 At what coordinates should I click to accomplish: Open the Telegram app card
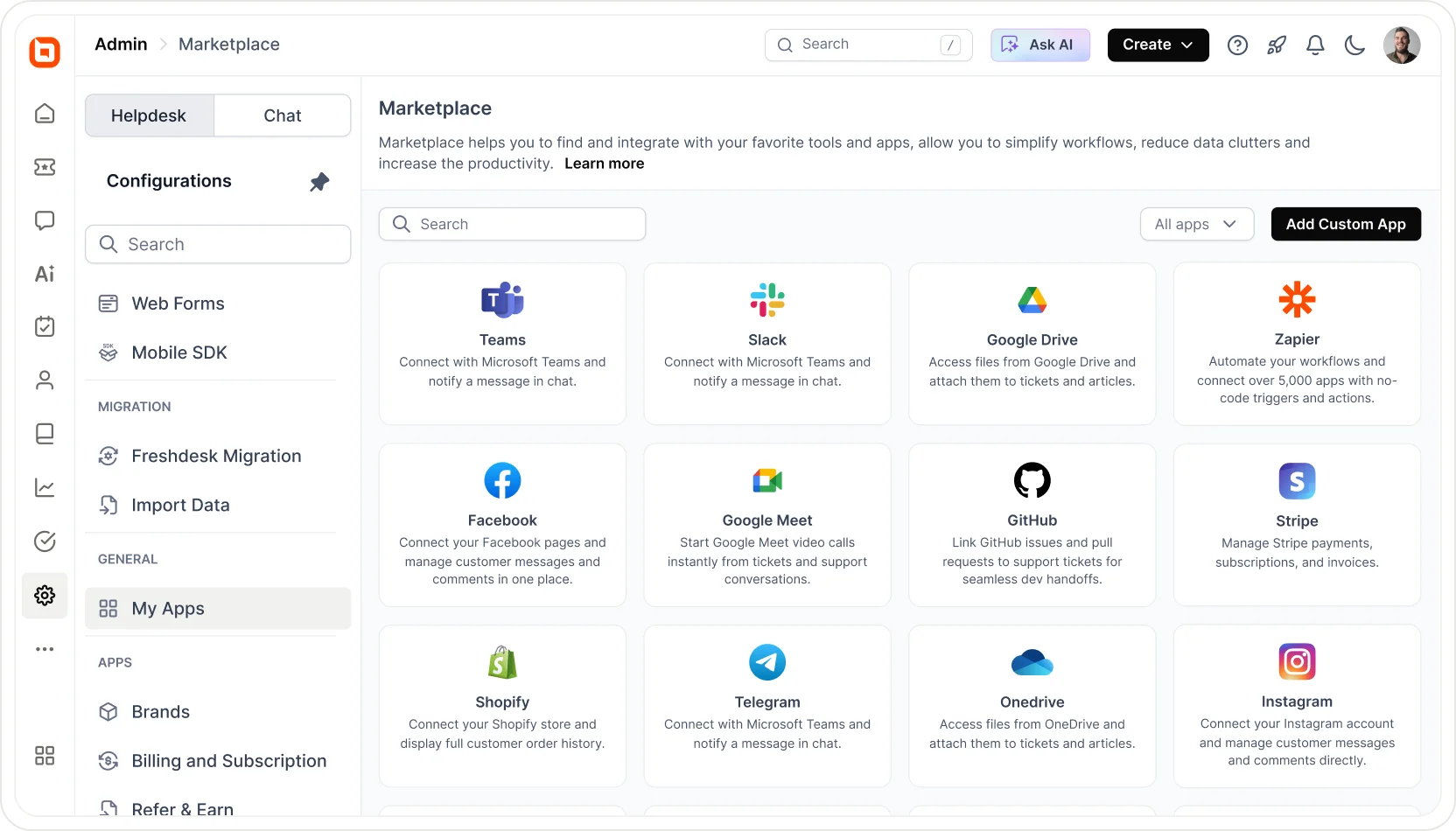click(x=767, y=706)
